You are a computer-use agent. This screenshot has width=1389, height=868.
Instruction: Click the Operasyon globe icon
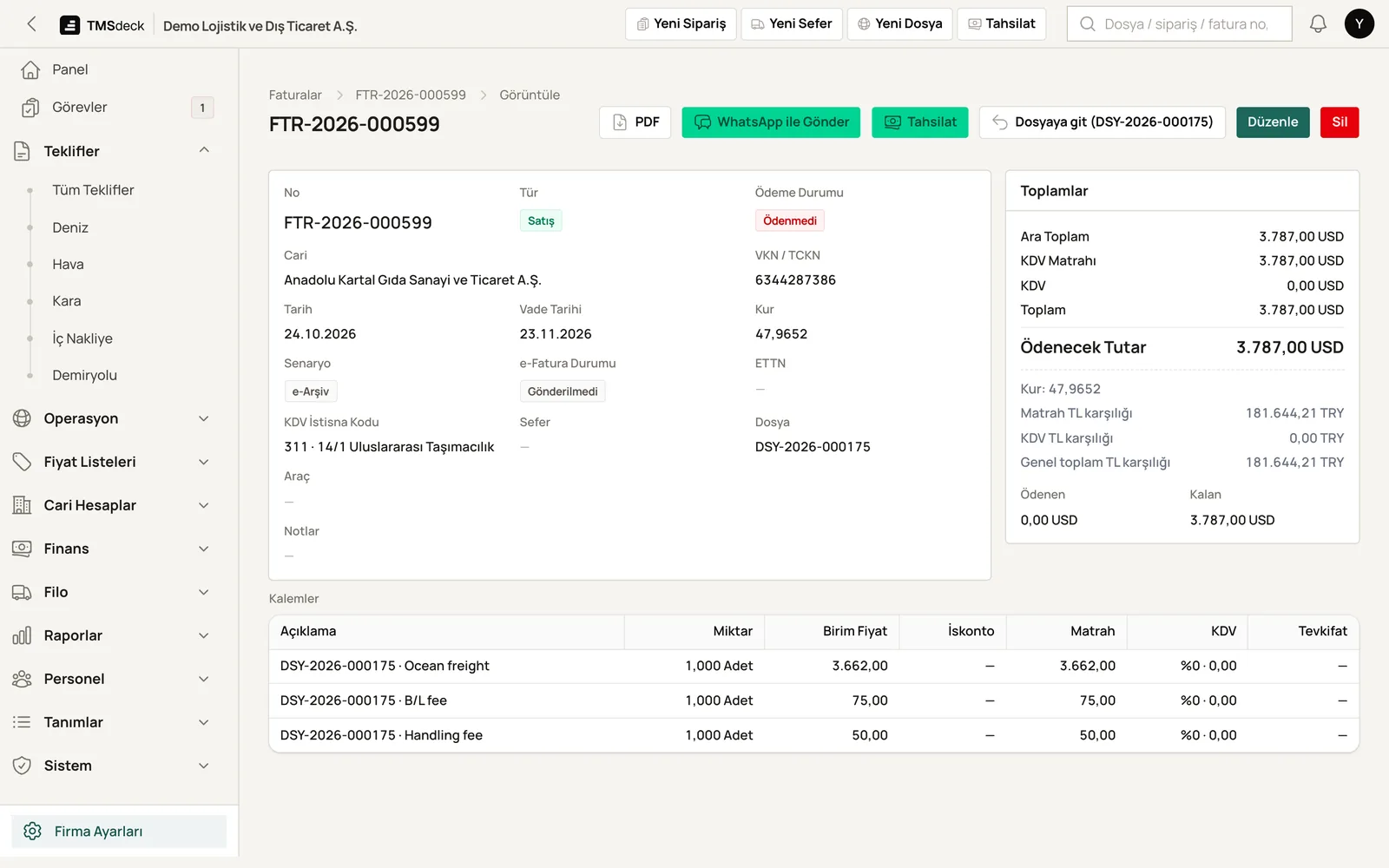(23, 418)
